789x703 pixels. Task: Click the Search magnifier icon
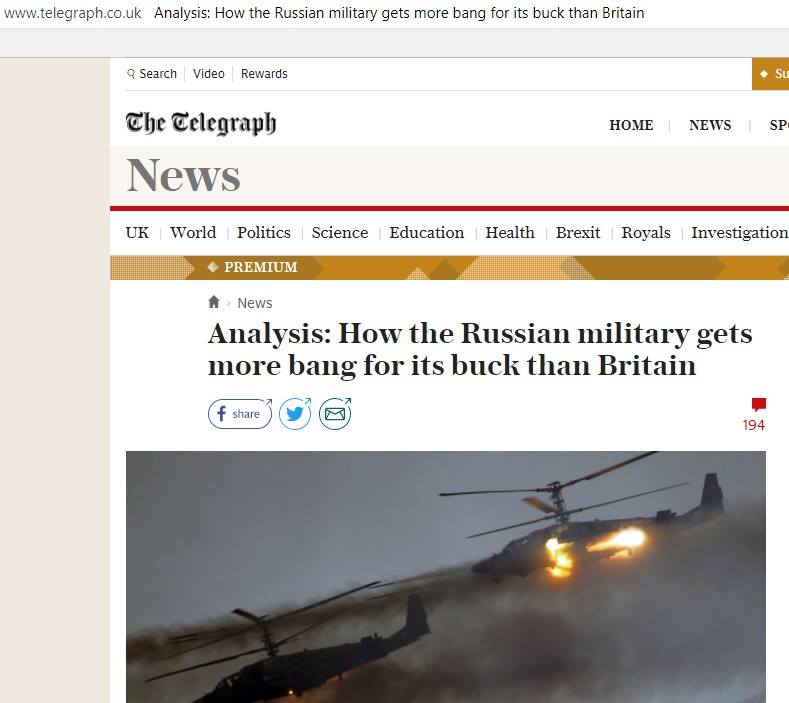pyautogui.click(x=131, y=74)
